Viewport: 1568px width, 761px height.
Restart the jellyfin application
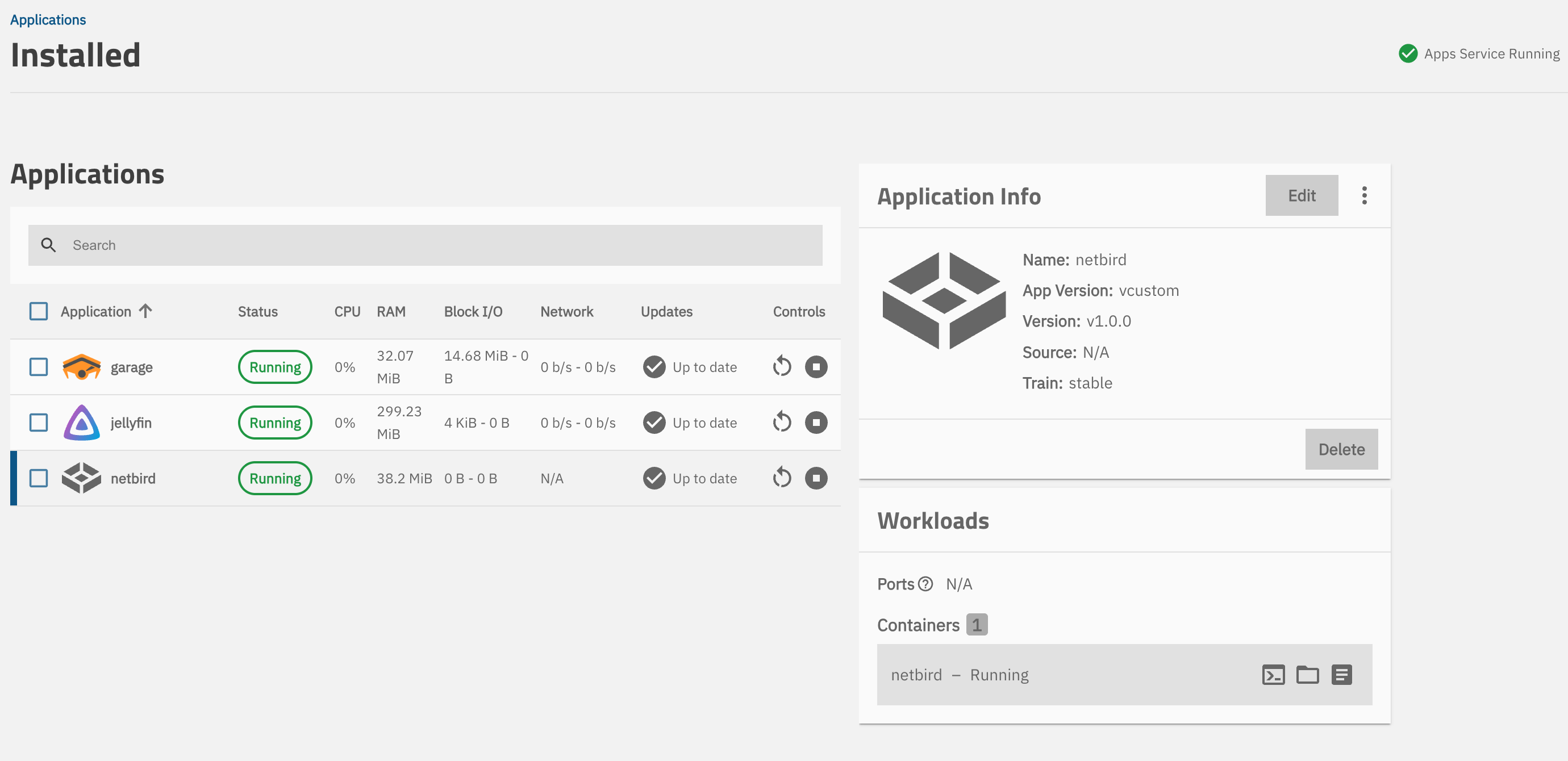(x=782, y=422)
